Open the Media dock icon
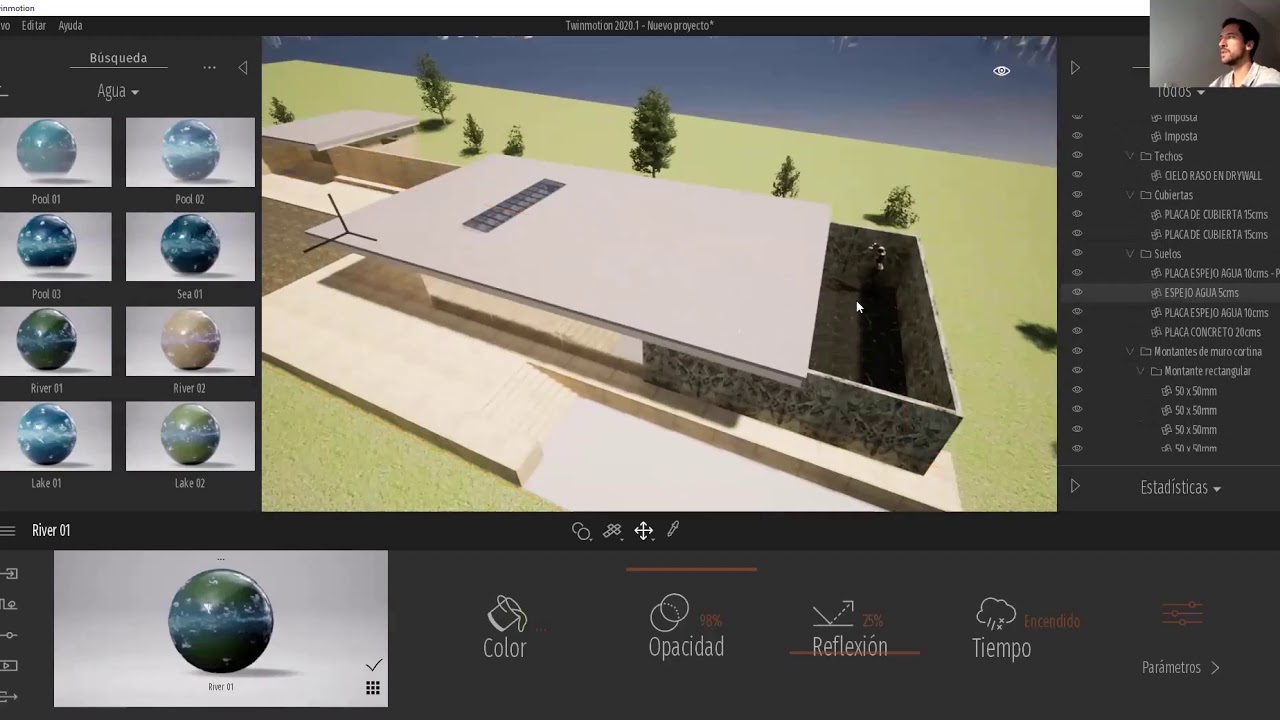Image resolution: width=1280 pixels, height=720 pixels. tap(9, 665)
